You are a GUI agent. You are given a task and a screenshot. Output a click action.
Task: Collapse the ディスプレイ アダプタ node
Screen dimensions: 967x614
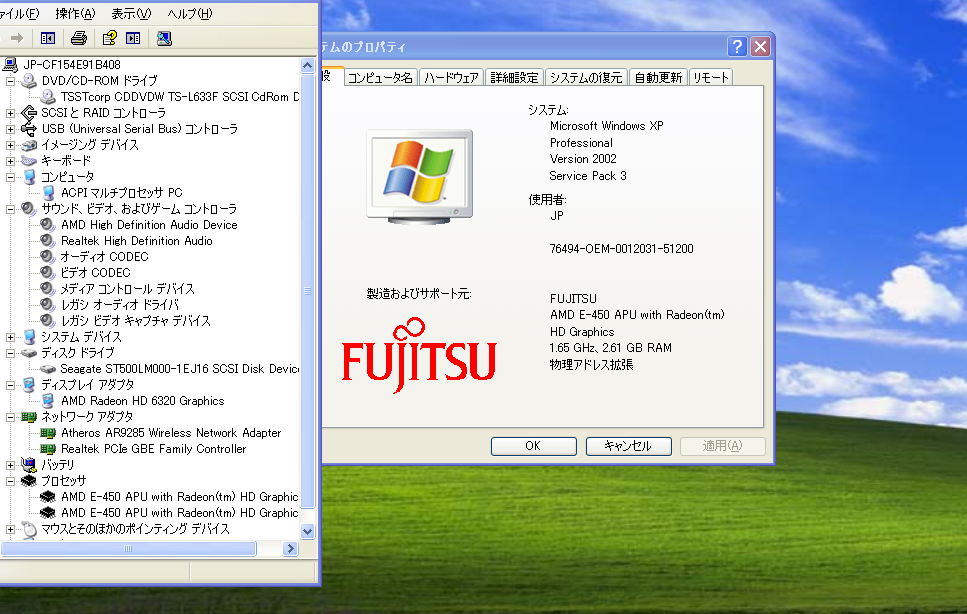click(10, 385)
